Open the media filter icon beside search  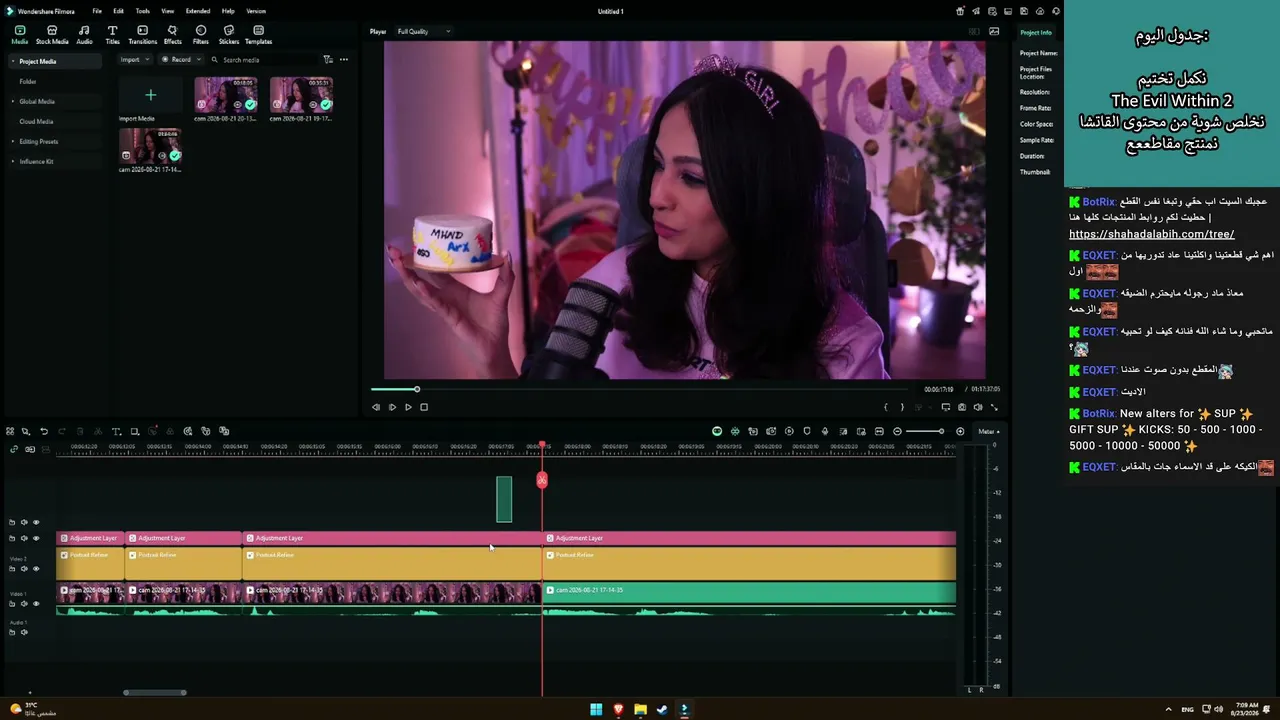click(328, 59)
